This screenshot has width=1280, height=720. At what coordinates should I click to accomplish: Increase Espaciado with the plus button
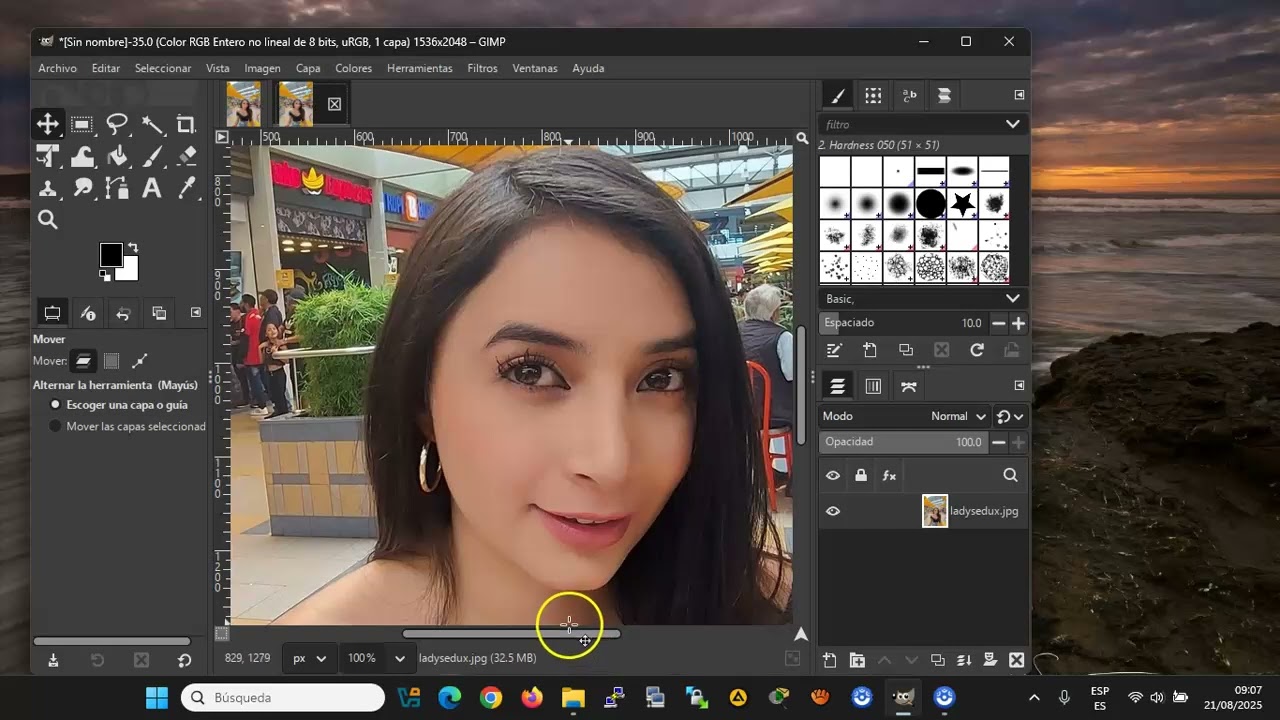click(x=1018, y=323)
